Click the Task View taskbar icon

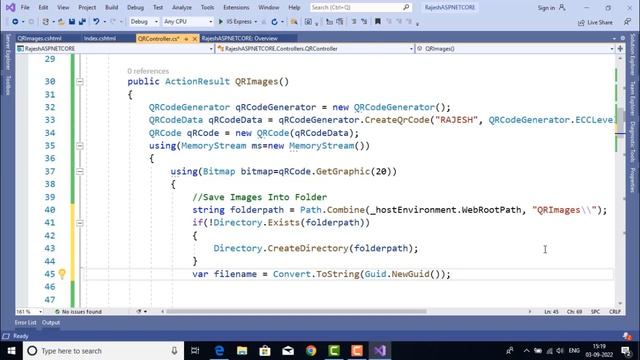point(195,351)
